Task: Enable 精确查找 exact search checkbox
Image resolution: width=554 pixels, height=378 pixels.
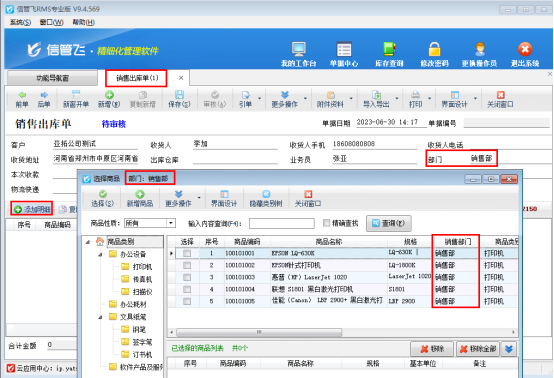Action: click(x=326, y=223)
